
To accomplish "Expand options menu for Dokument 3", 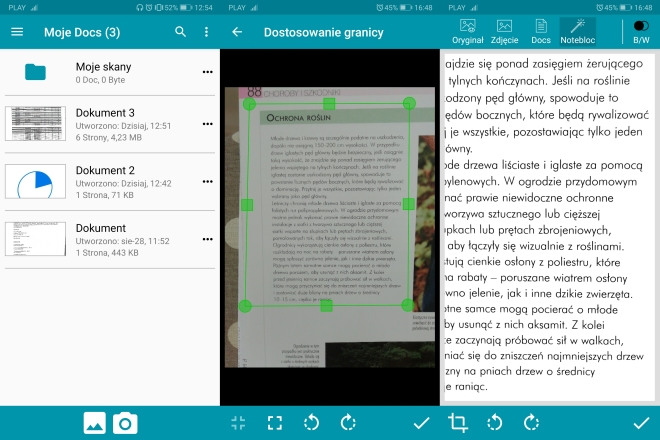I will click(x=207, y=125).
